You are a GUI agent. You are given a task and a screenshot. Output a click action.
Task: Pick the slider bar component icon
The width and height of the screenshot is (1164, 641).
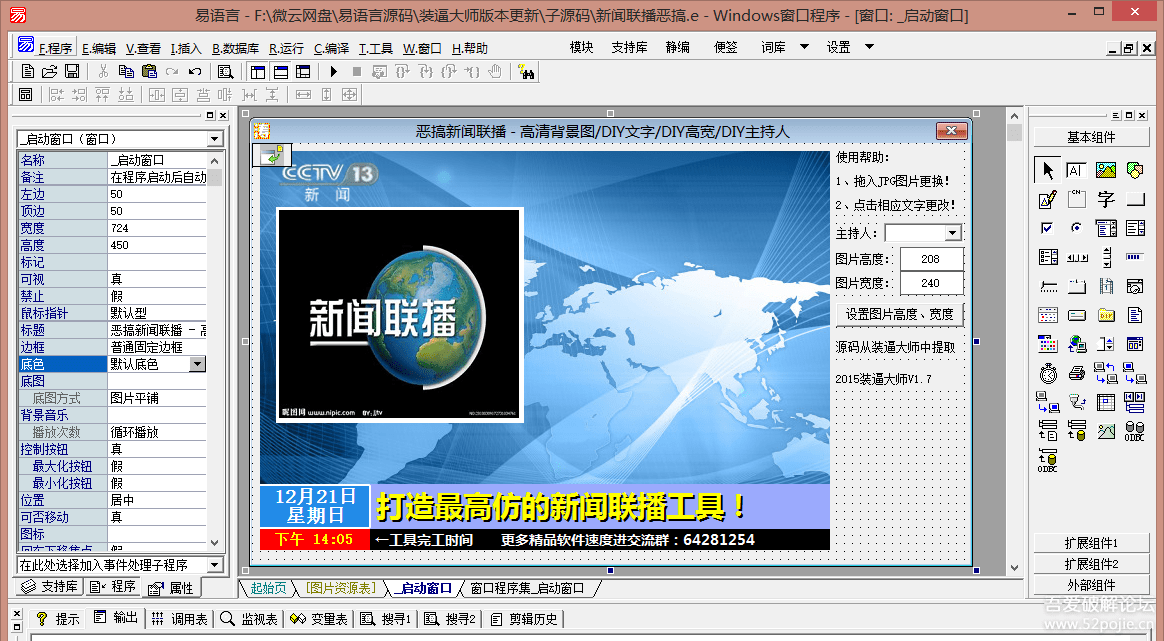tap(1047, 286)
